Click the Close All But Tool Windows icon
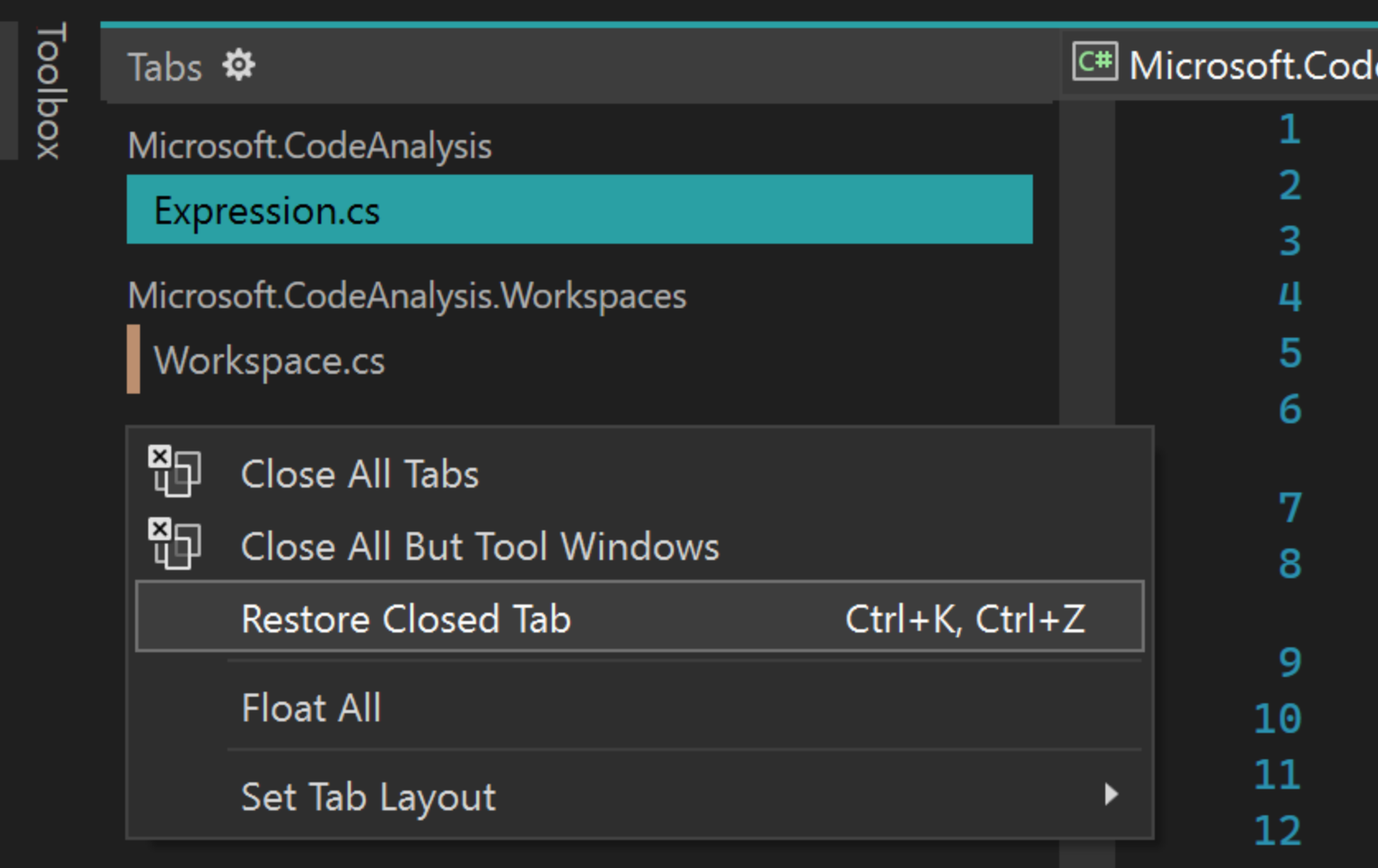Screen dimensions: 1378x868 174,544
